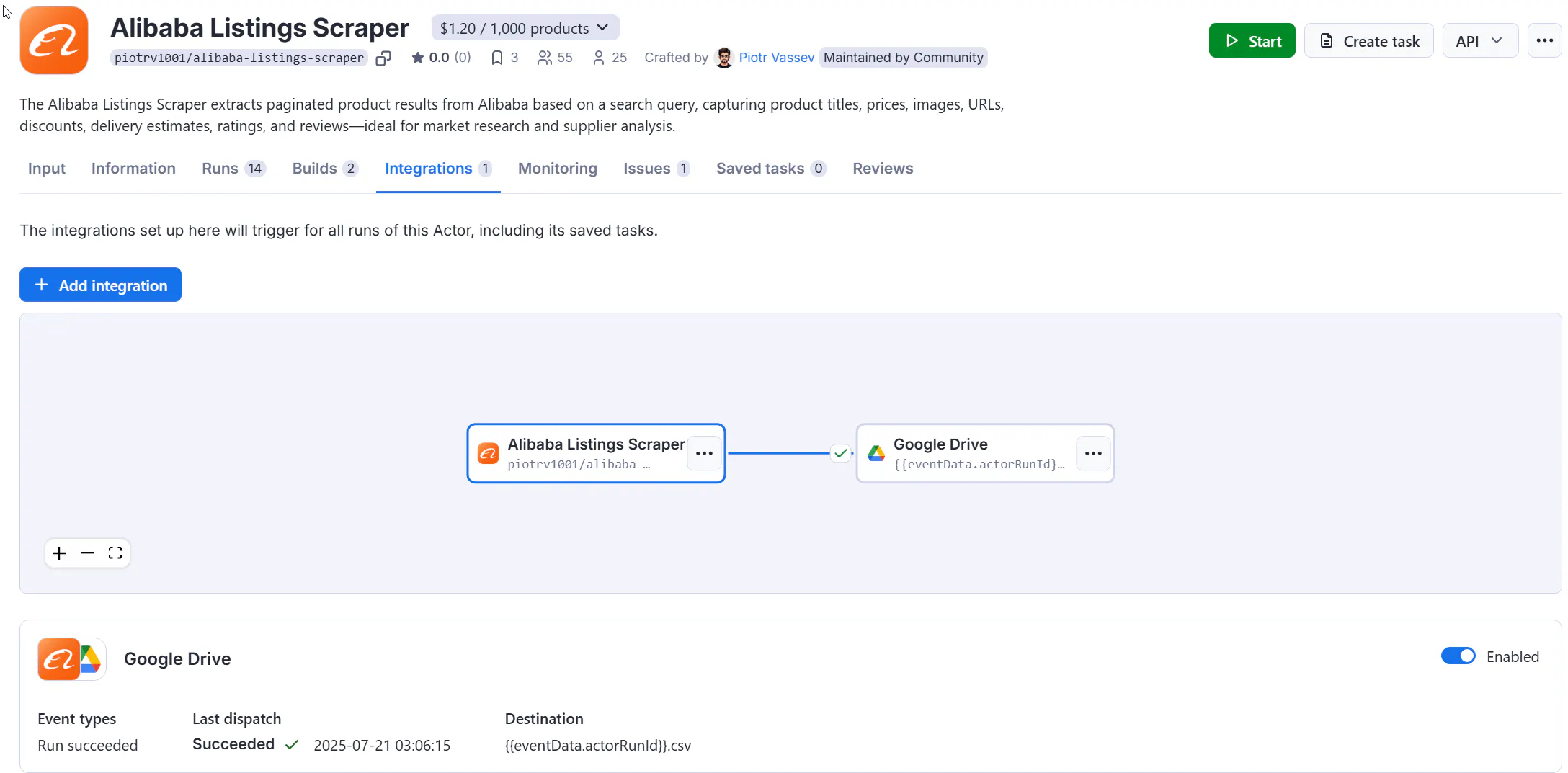Open the API dropdown

1480,40
